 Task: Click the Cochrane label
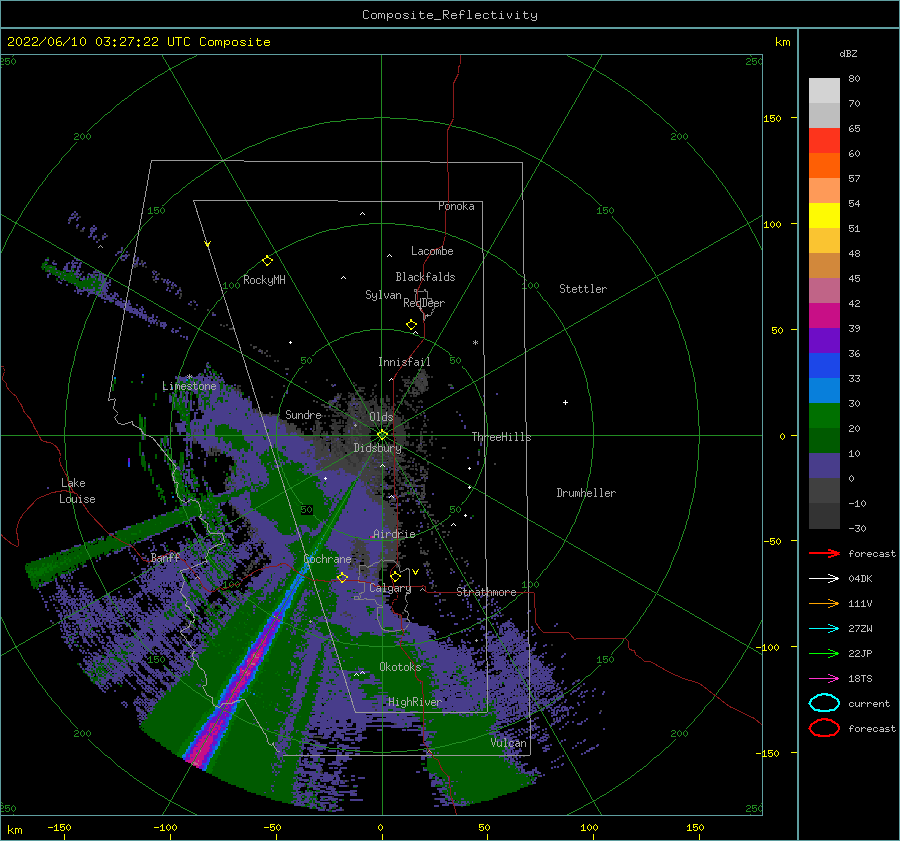tap(327, 559)
